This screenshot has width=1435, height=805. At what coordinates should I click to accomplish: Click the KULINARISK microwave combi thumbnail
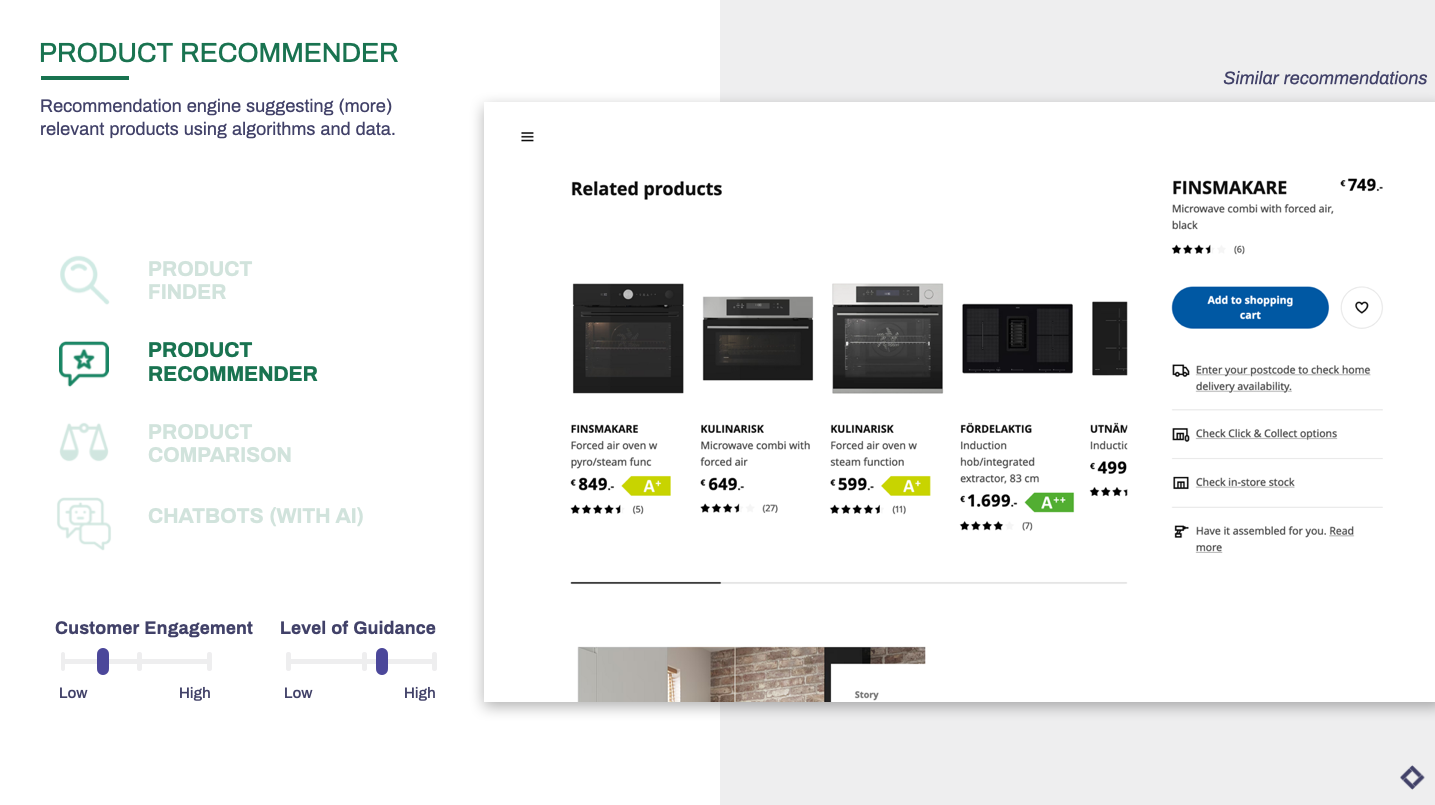pyautogui.click(x=757, y=337)
